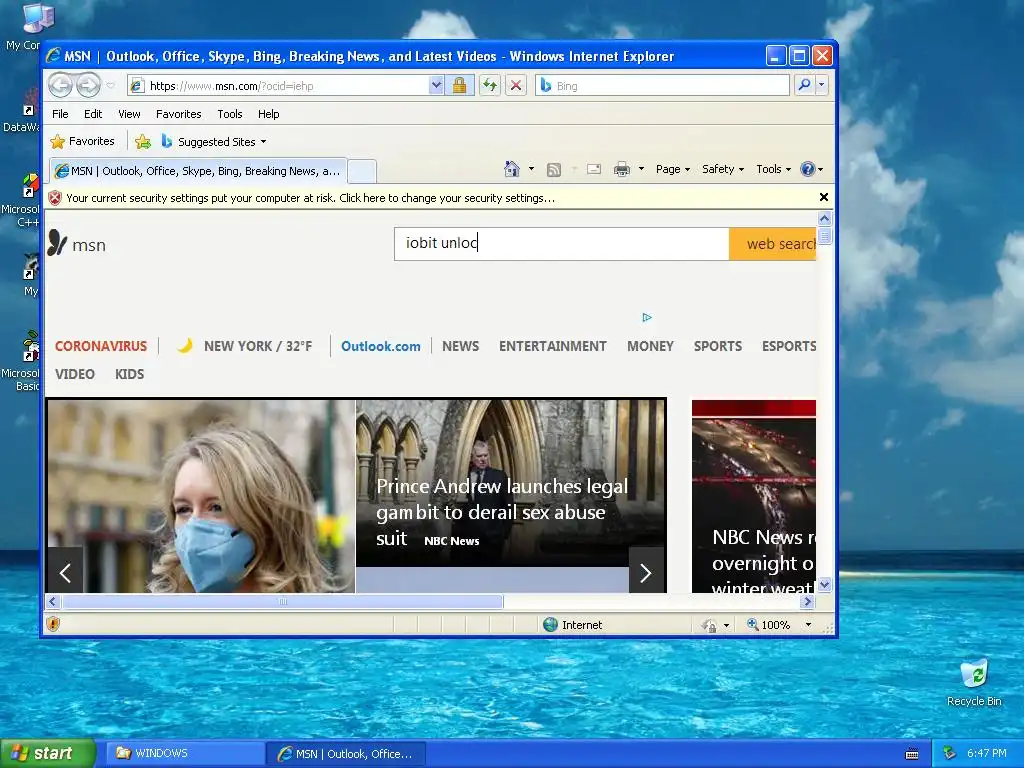
Task: Expand the Home button dropdown arrow
Action: [x=531, y=169]
